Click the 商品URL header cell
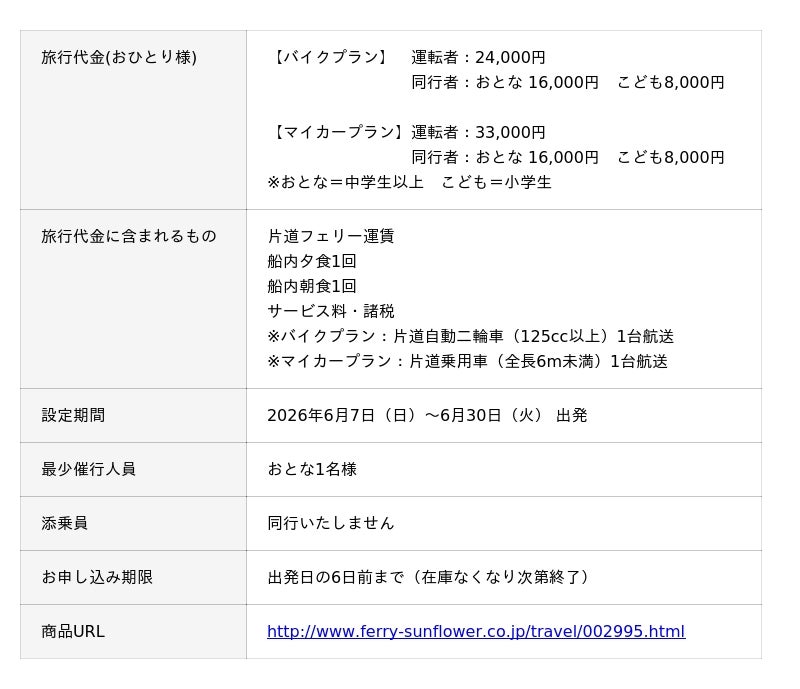 click(133, 632)
